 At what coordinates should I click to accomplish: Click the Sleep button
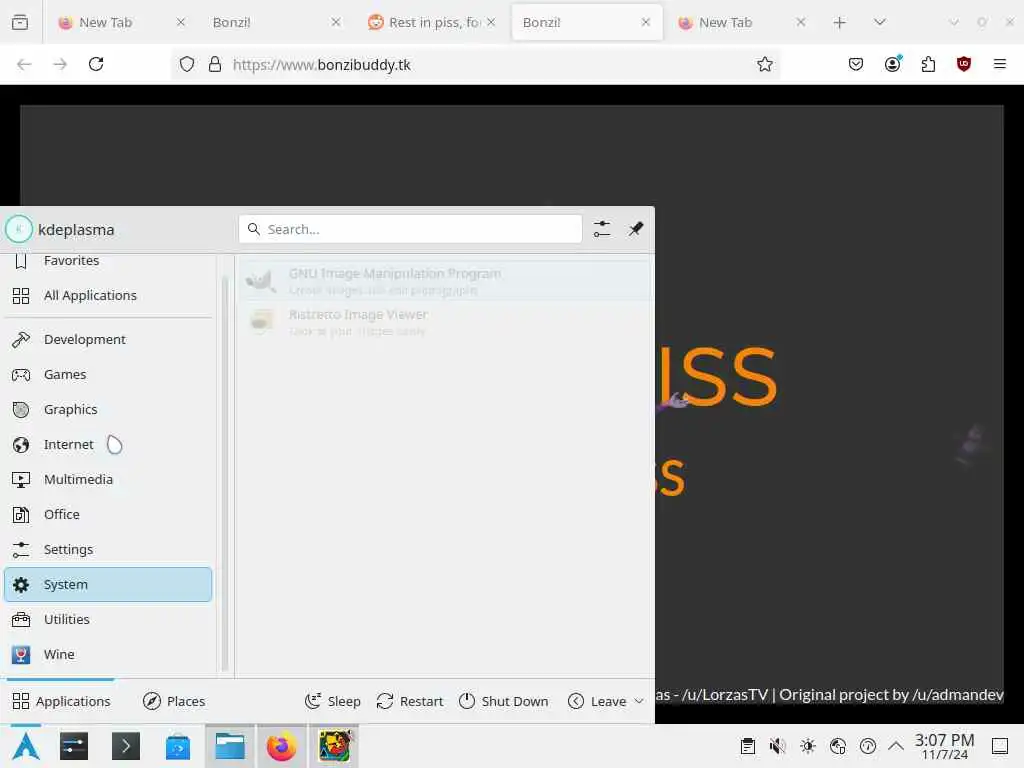click(332, 701)
